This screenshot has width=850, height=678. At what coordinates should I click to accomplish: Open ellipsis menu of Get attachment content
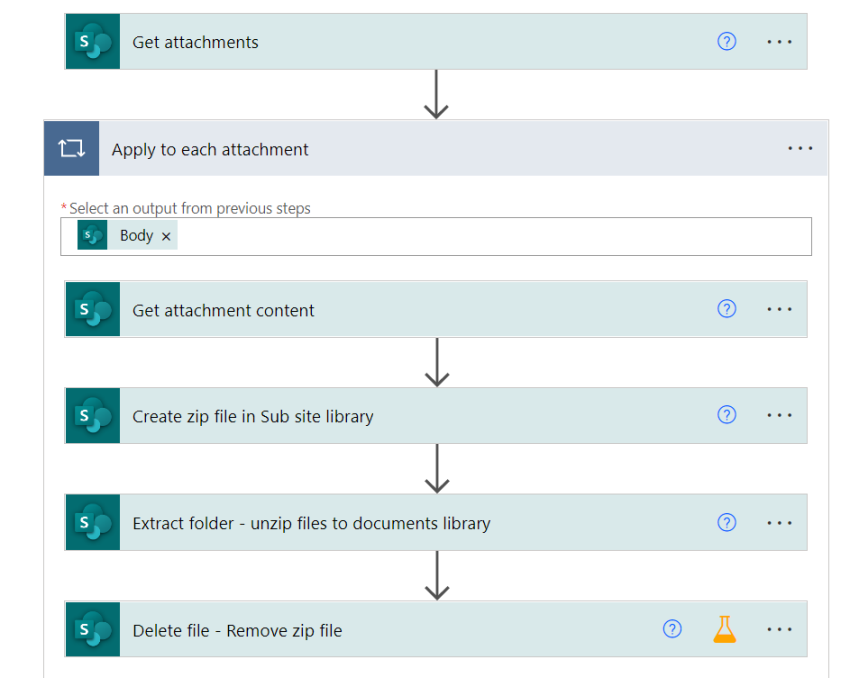[779, 309]
